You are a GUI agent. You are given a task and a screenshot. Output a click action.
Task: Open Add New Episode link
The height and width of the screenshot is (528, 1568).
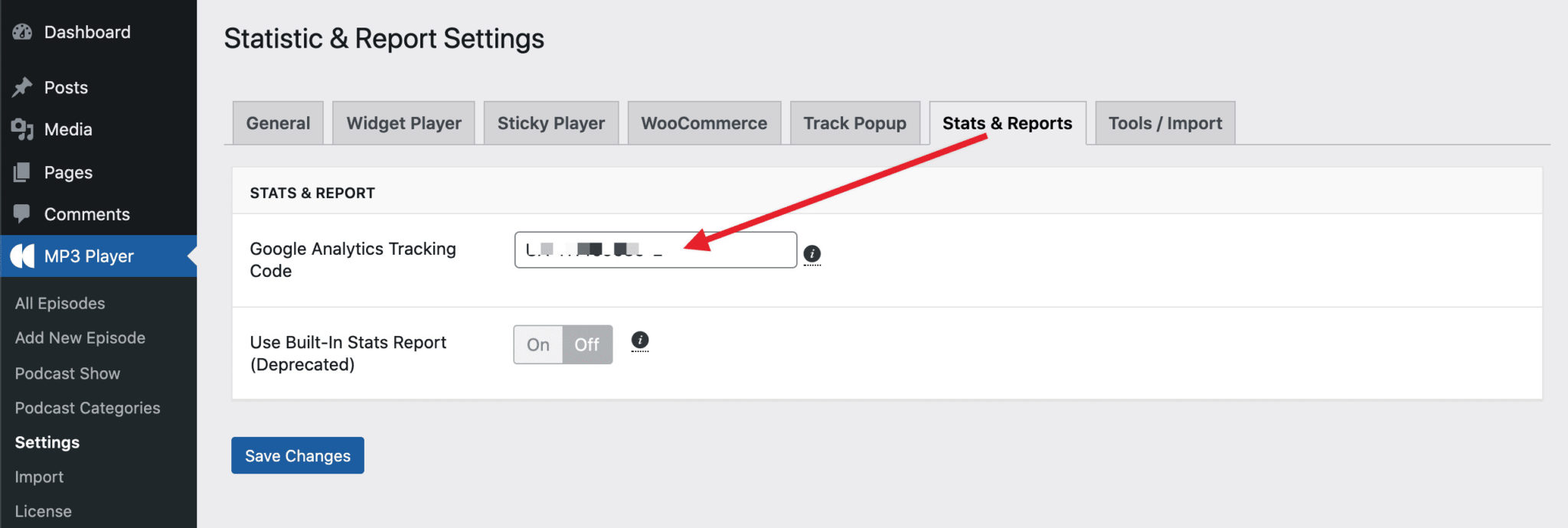80,338
